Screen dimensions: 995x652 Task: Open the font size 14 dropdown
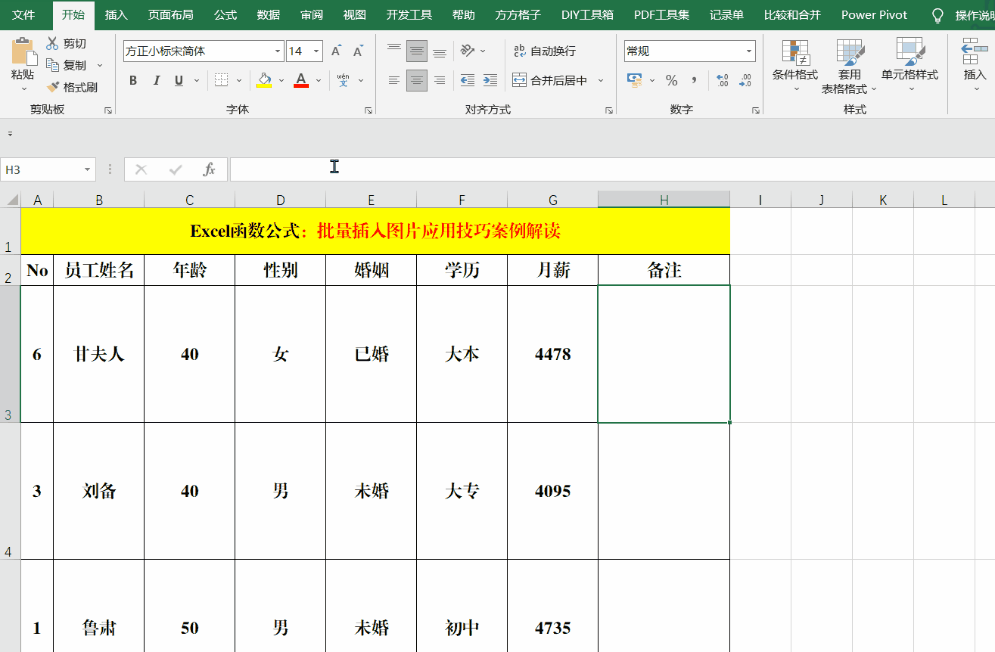(x=316, y=51)
